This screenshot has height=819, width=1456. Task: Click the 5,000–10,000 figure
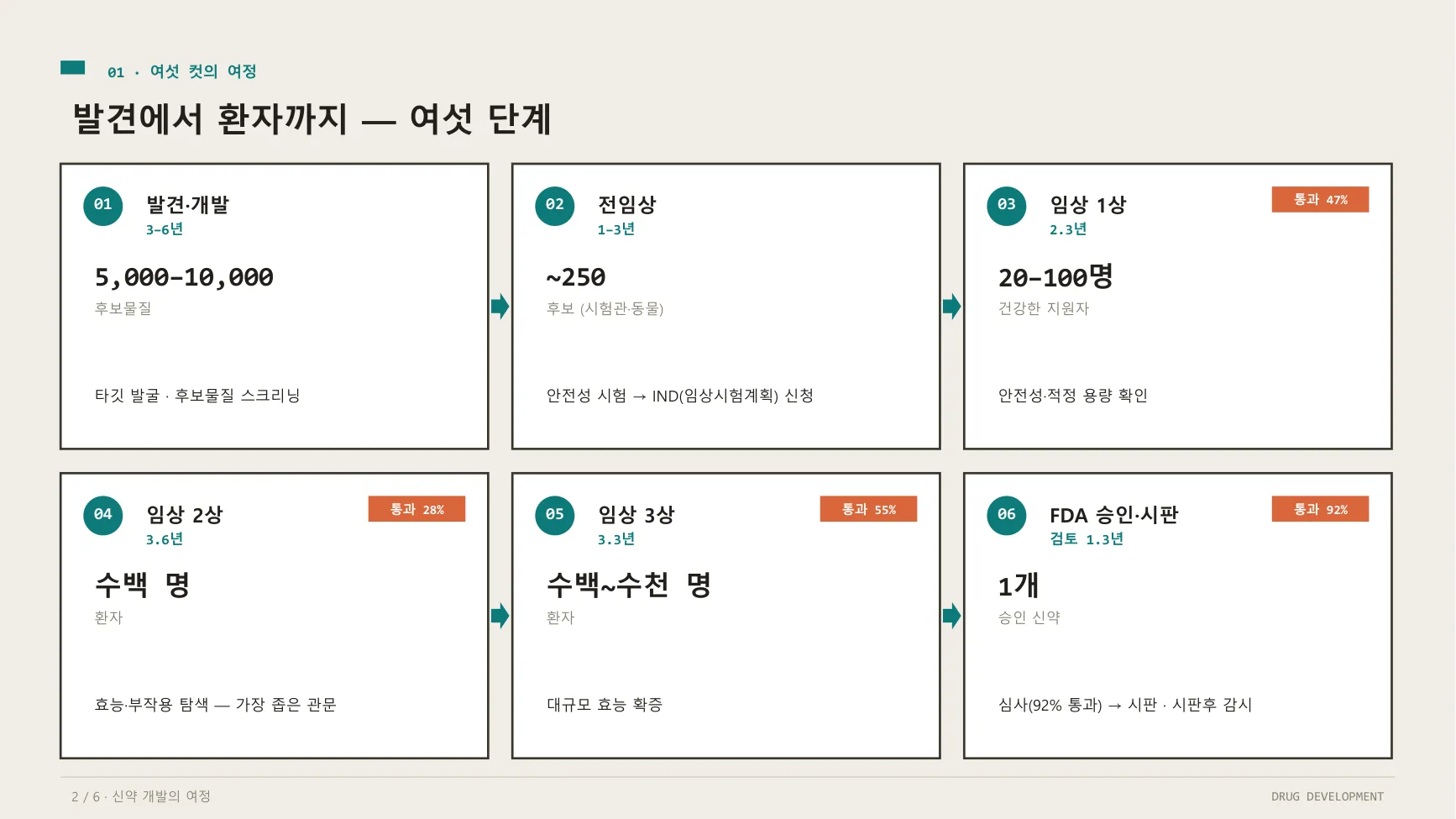(184, 277)
